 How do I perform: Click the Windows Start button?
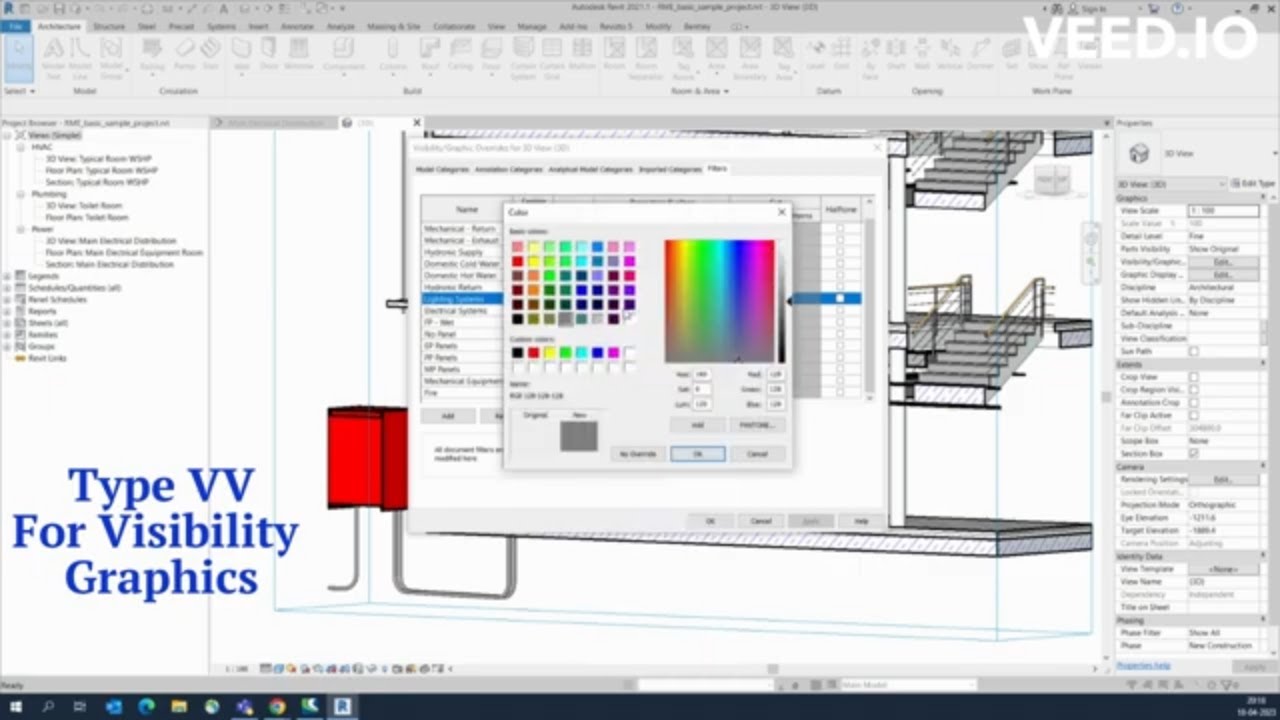[16, 706]
